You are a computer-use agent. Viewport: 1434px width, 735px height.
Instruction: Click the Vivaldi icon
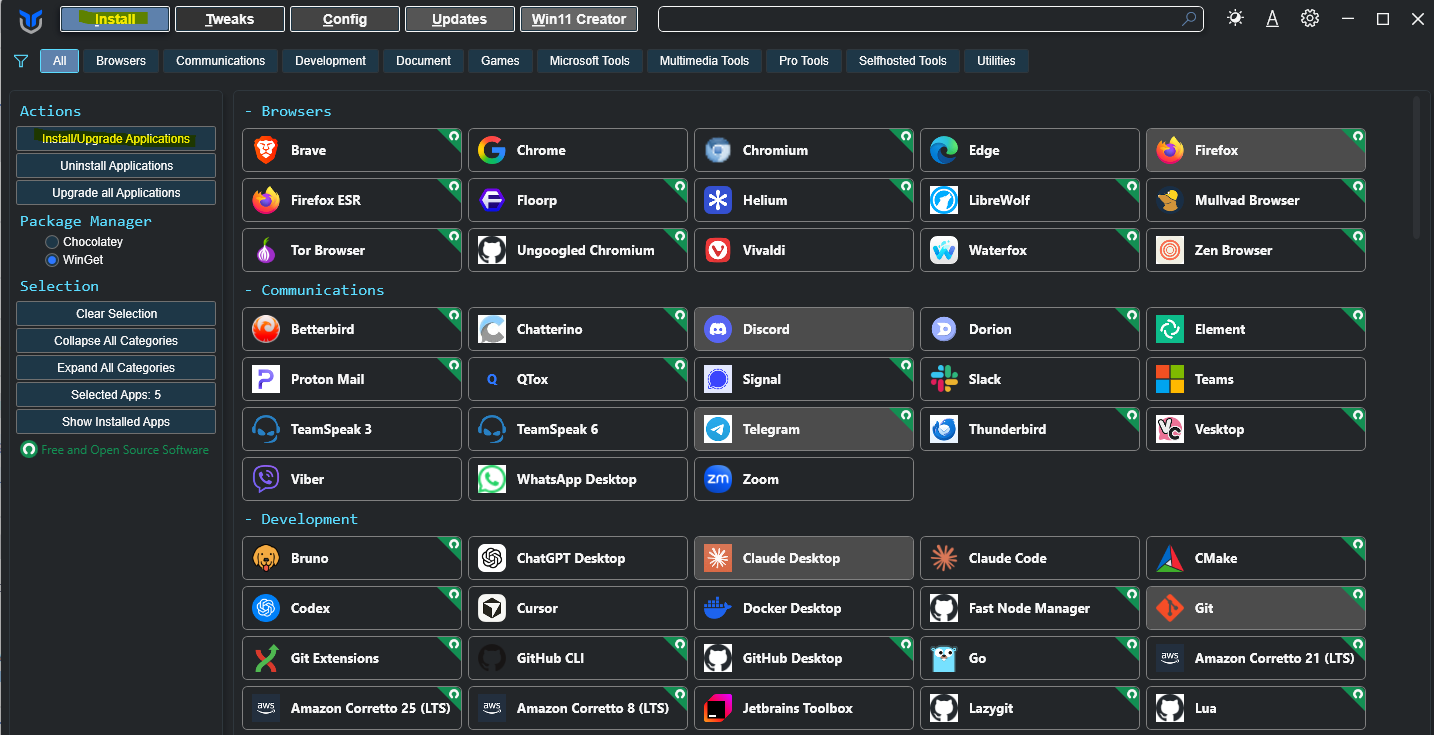tap(718, 250)
